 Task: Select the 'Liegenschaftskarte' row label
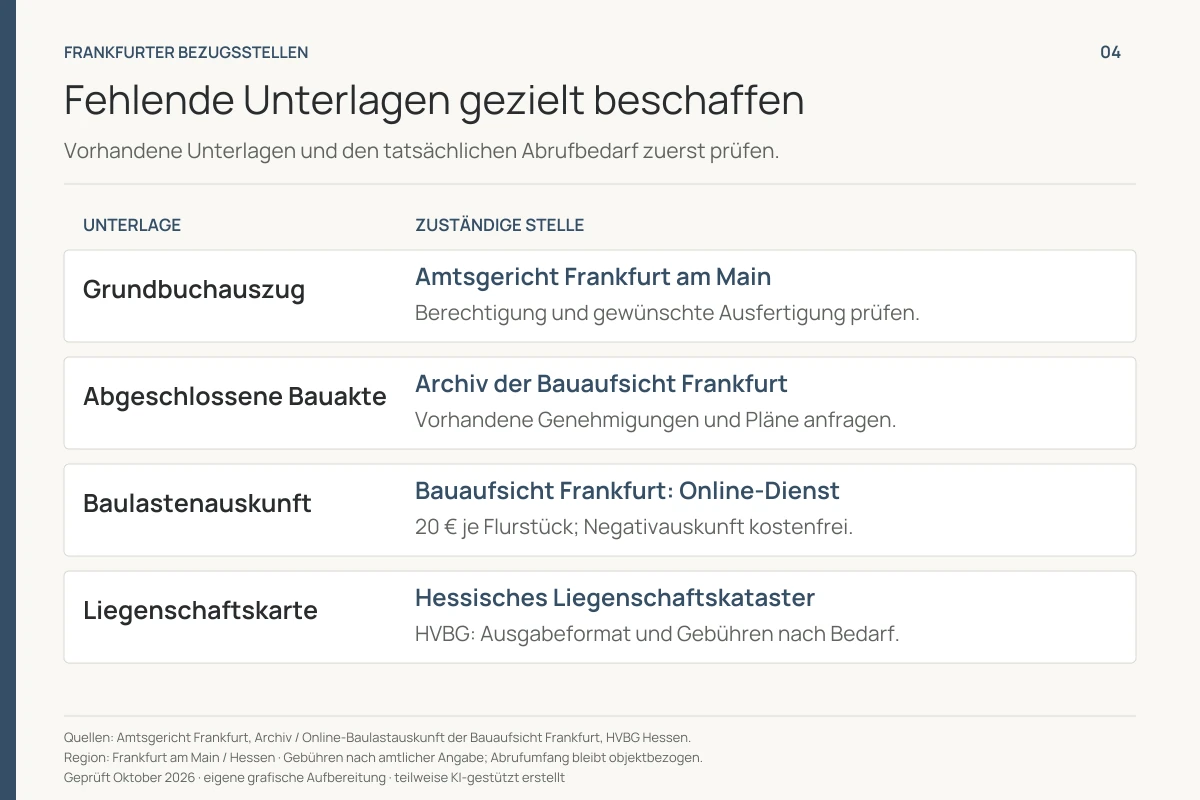coord(200,610)
